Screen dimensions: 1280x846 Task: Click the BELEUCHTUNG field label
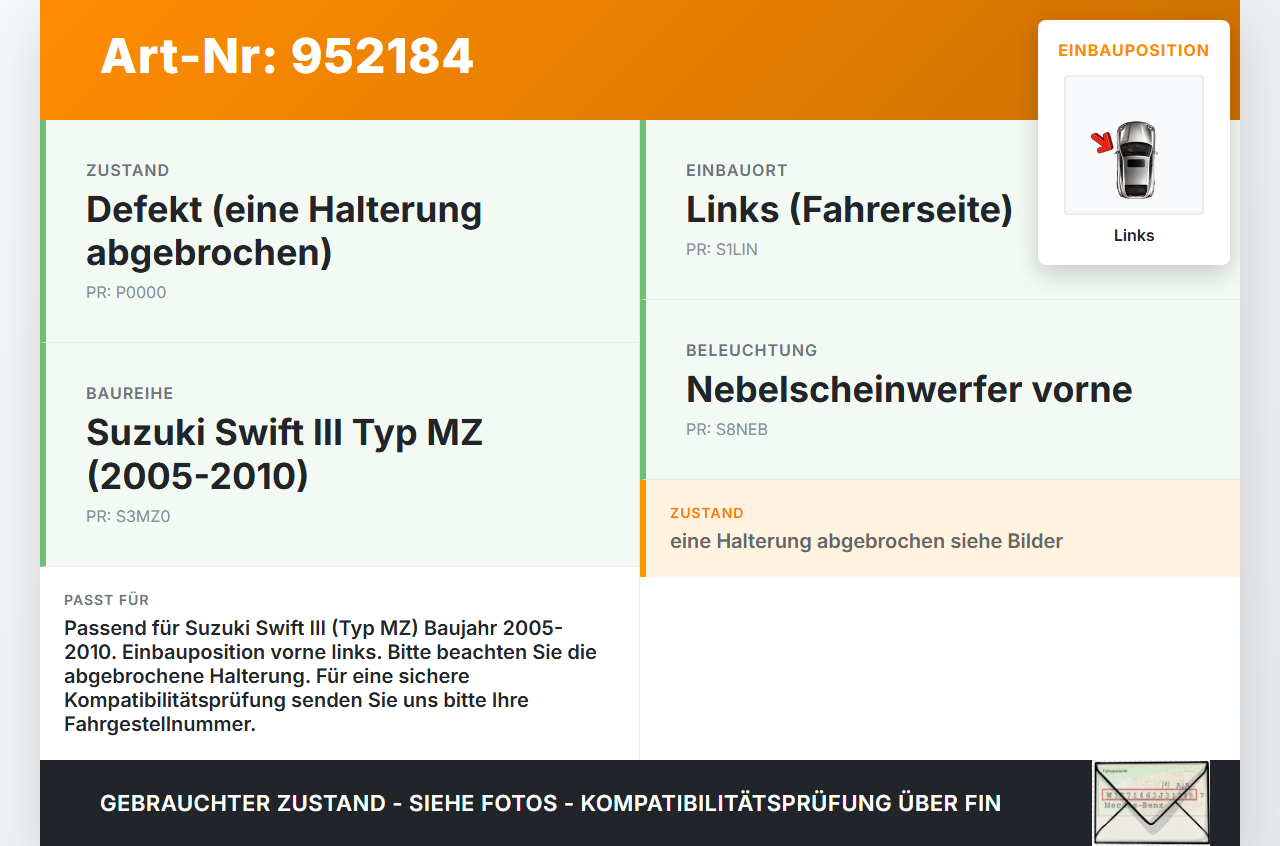752,351
